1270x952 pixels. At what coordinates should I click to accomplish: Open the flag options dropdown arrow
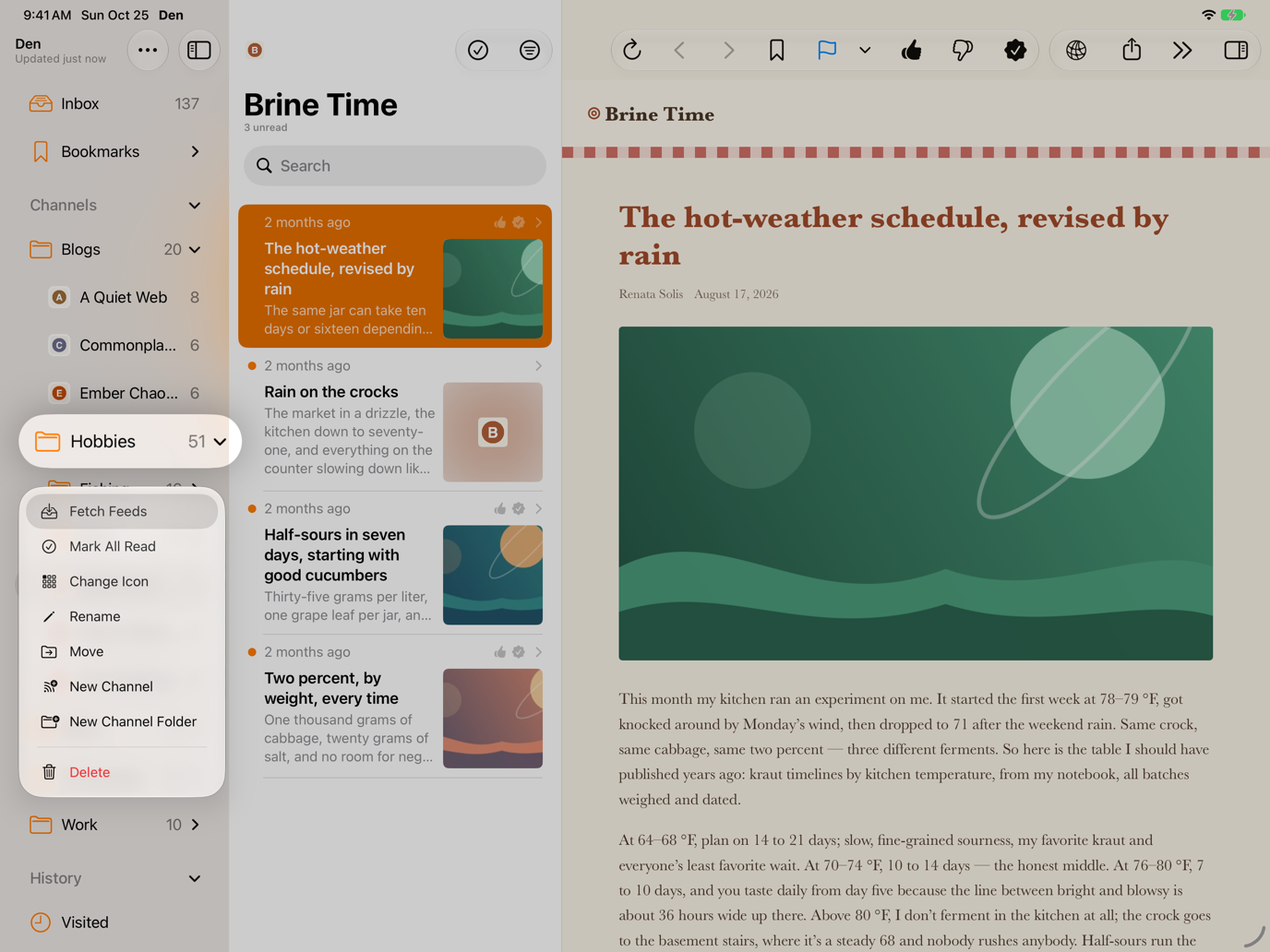pos(865,50)
